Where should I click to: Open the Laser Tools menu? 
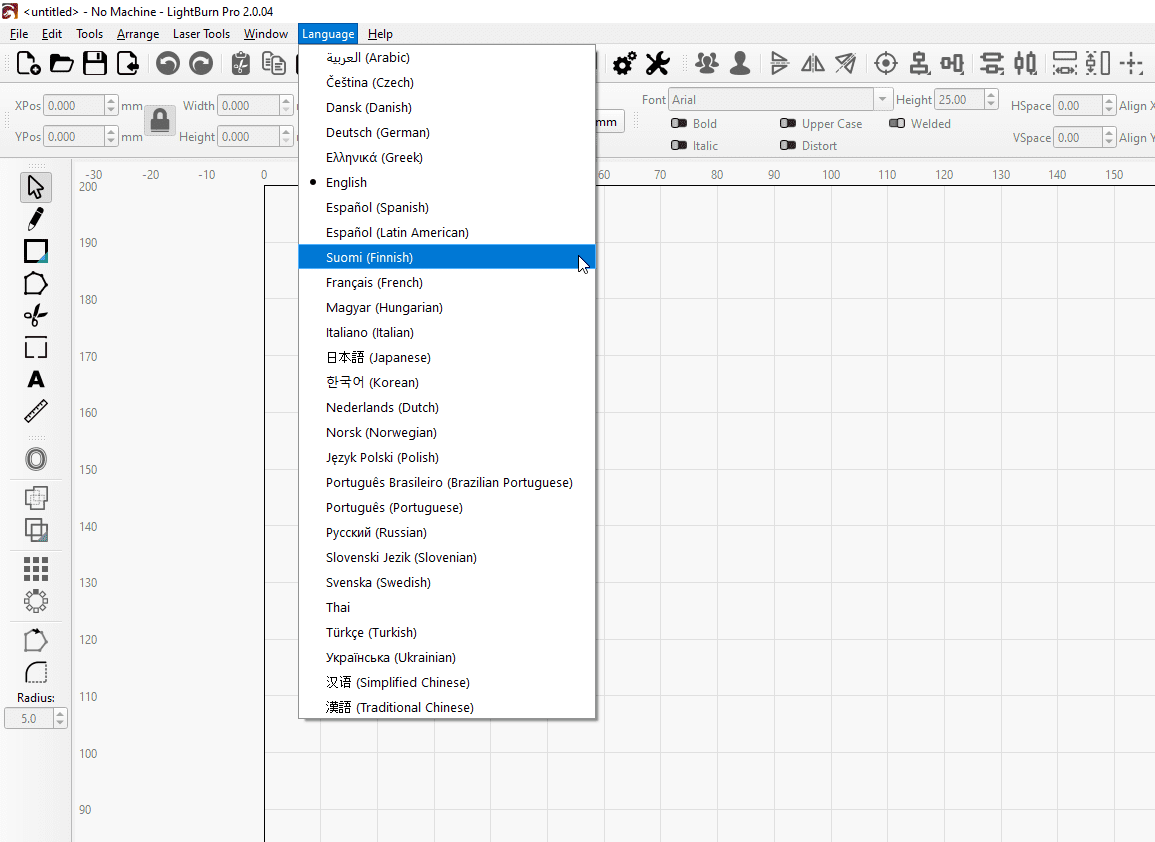point(201,34)
